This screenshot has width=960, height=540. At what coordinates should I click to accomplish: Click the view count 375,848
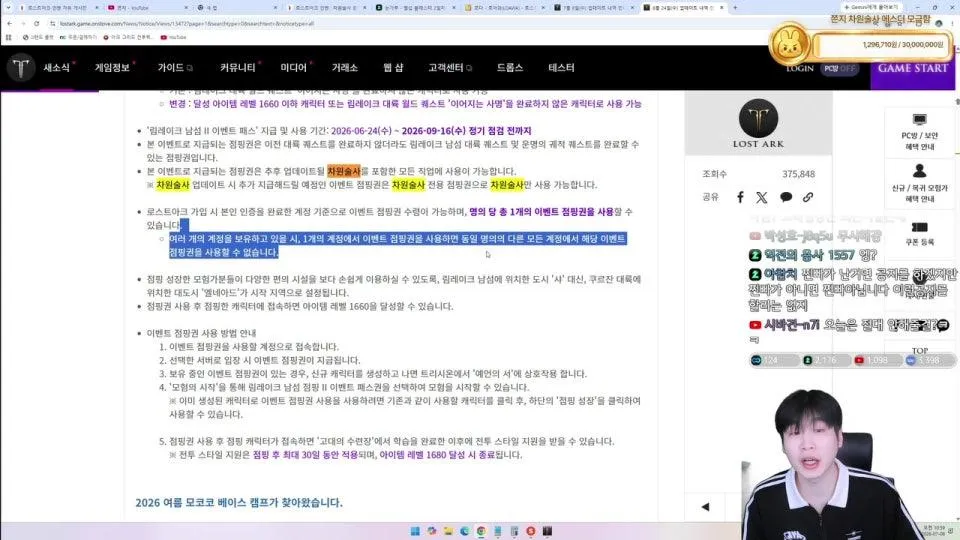click(x=798, y=174)
